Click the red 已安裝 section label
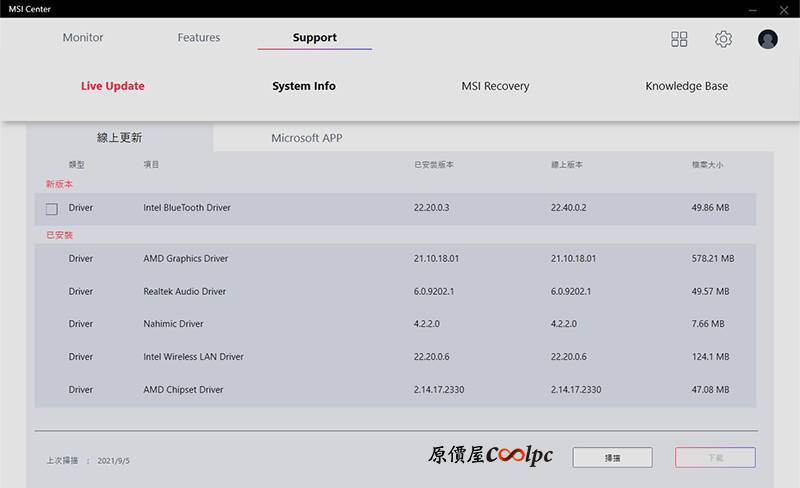The width and height of the screenshot is (800, 488). [59, 235]
